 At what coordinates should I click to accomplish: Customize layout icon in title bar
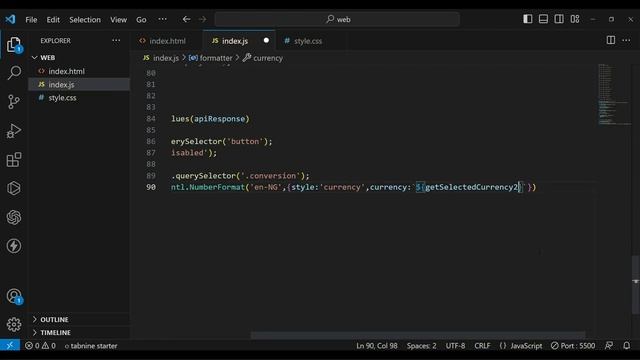coord(575,19)
